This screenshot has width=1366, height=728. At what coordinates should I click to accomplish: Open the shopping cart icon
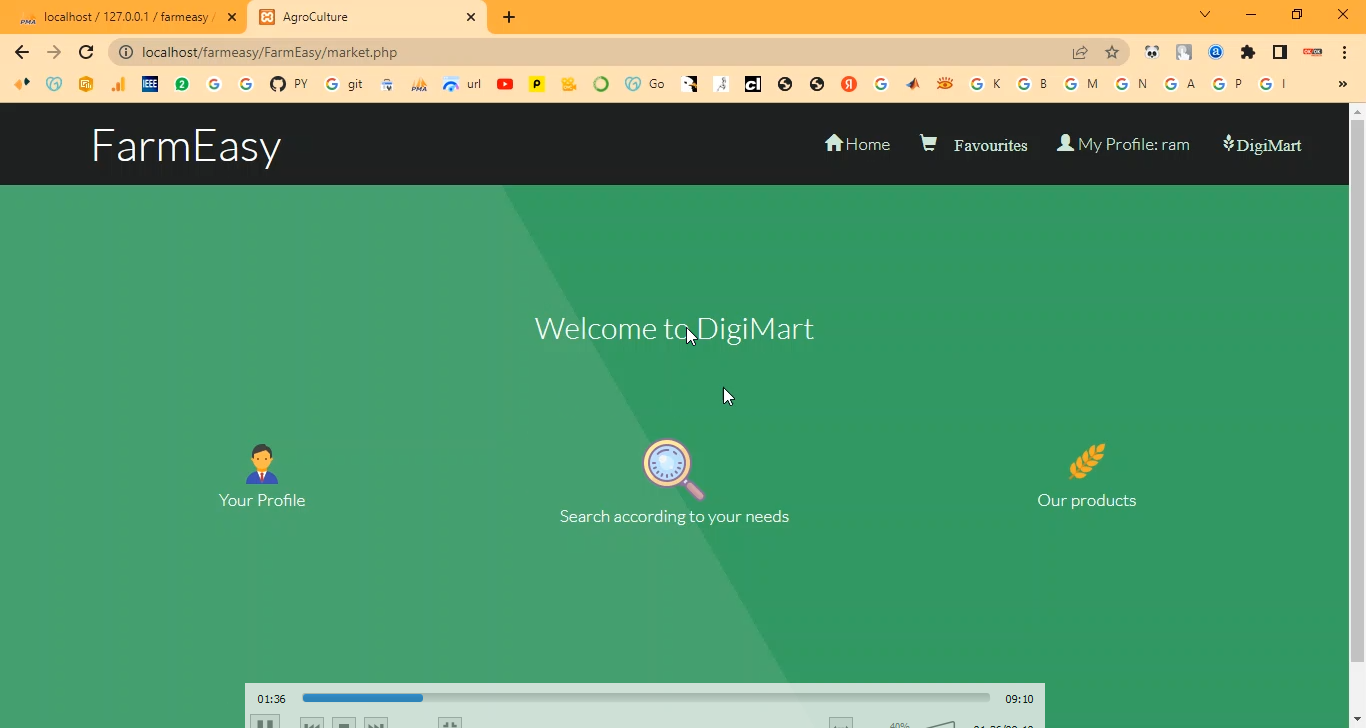point(928,143)
